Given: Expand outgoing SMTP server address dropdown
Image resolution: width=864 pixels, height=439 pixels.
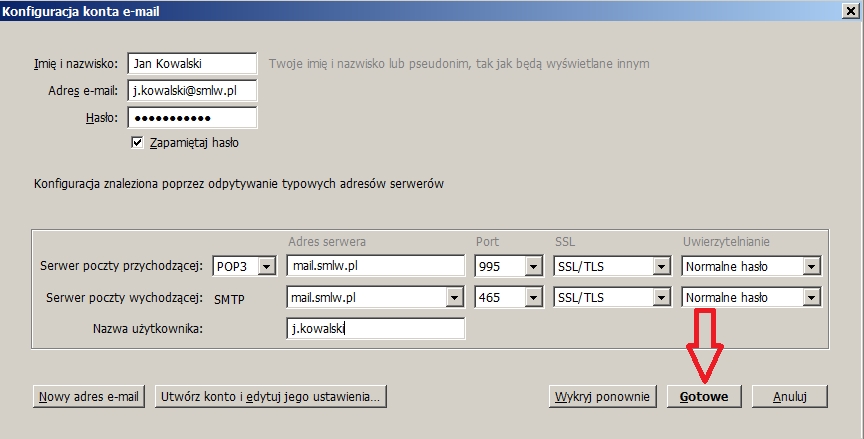Looking at the screenshot, I should pos(456,297).
